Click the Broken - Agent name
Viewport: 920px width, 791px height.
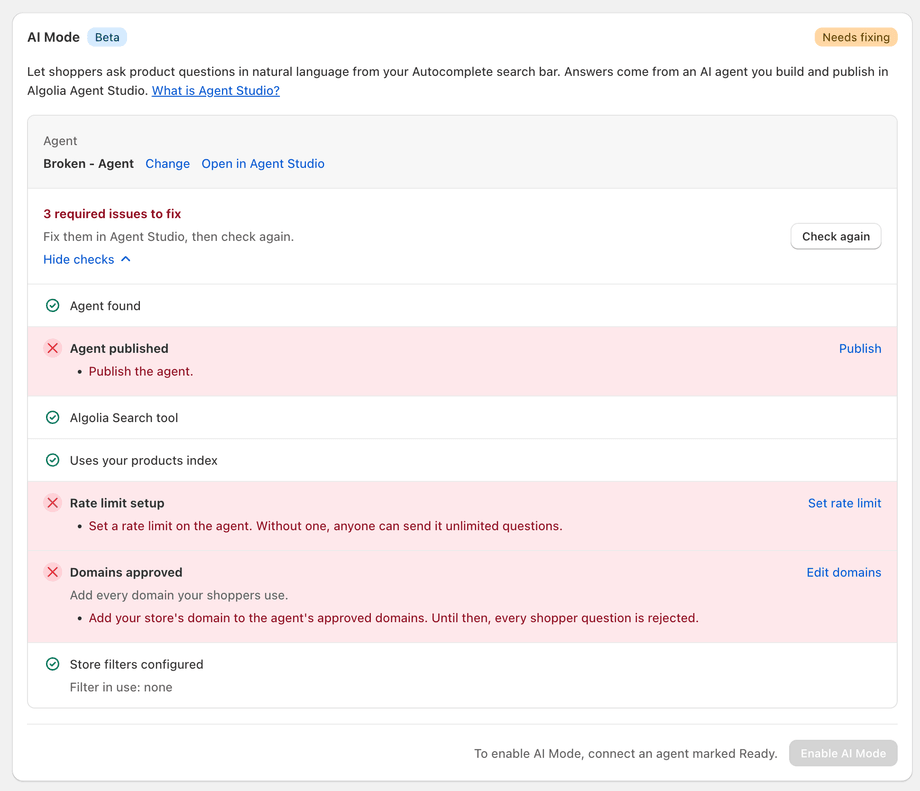tap(89, 164)
